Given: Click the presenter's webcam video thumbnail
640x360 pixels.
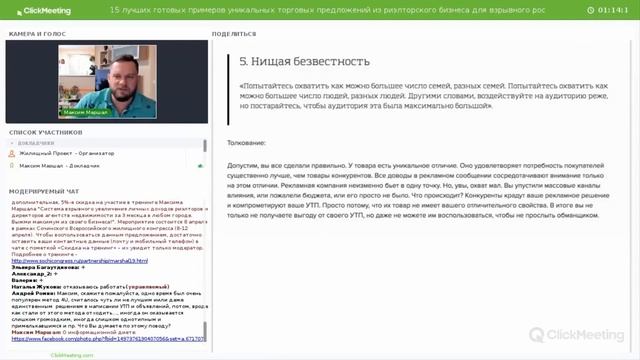Looking at the screenshot, I should 107,82.
